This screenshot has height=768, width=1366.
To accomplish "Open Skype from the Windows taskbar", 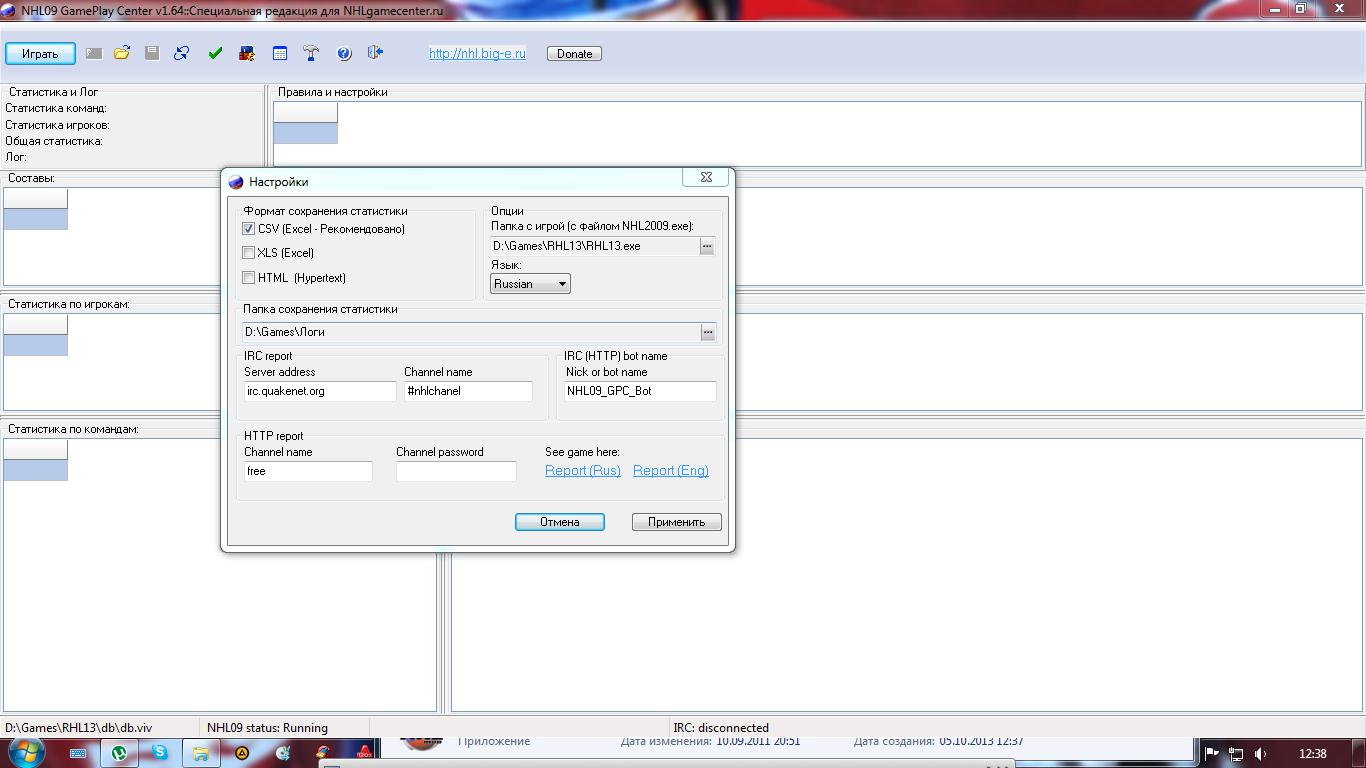I will click(x=160, y=753).
